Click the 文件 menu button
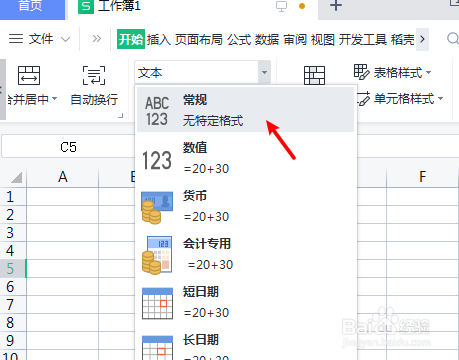This screenshot has width=459, height=360. pos(41,39)
